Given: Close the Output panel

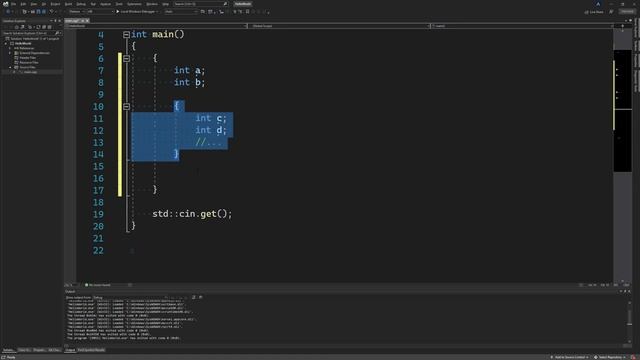Looking at the screenshot, I should tap(629, 291).
